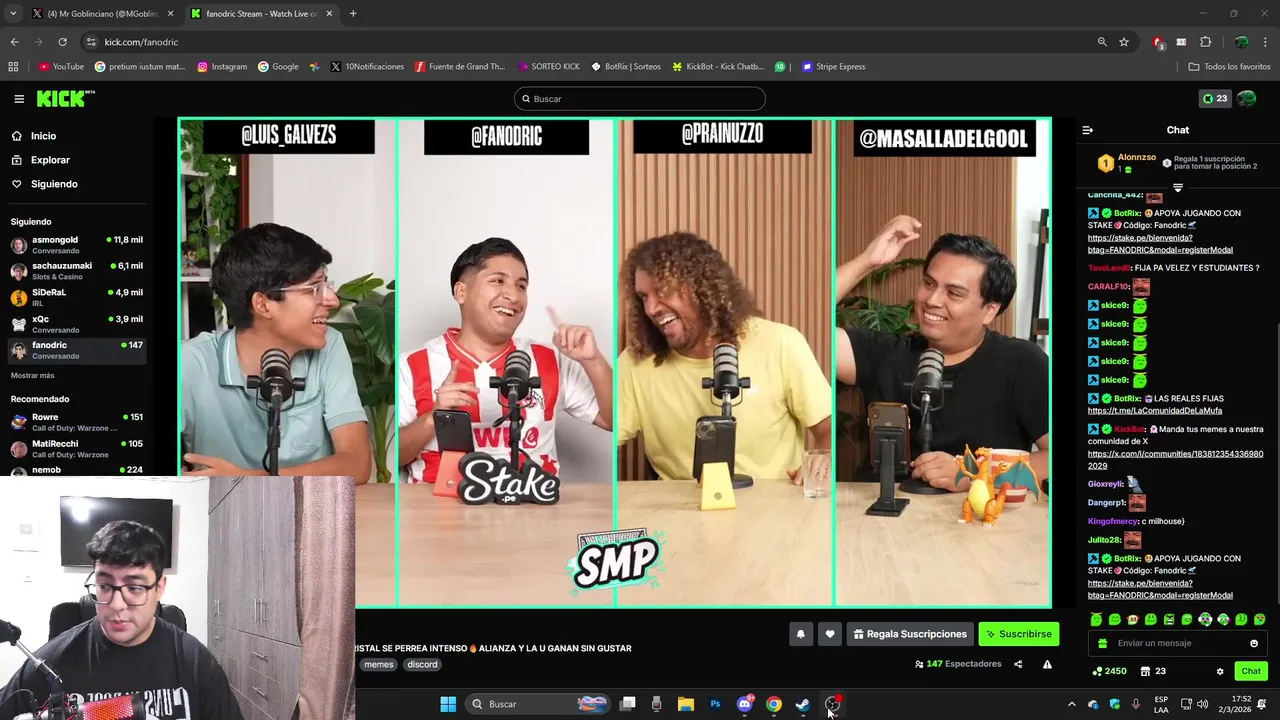Open OBS Studio from taskbar
The width and height of the screenshot is (1280, 720).
pyautogui.click(x=832, y=704)
